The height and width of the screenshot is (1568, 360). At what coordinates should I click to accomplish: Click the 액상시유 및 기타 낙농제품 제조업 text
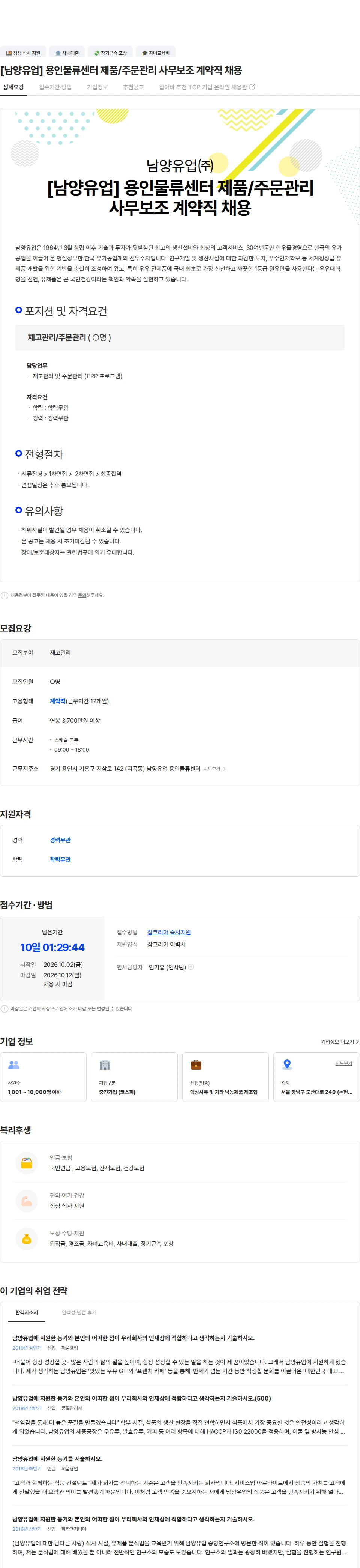click(224, 1092)
